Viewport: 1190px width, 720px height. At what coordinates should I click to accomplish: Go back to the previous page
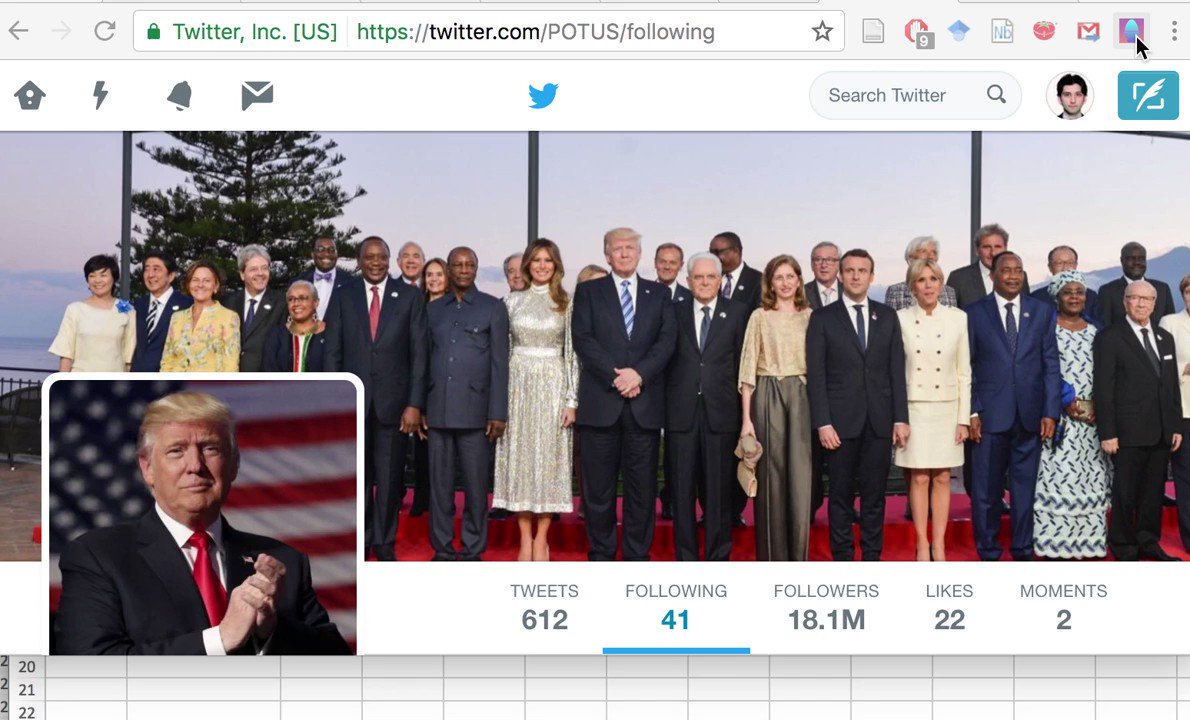(19, 31)
